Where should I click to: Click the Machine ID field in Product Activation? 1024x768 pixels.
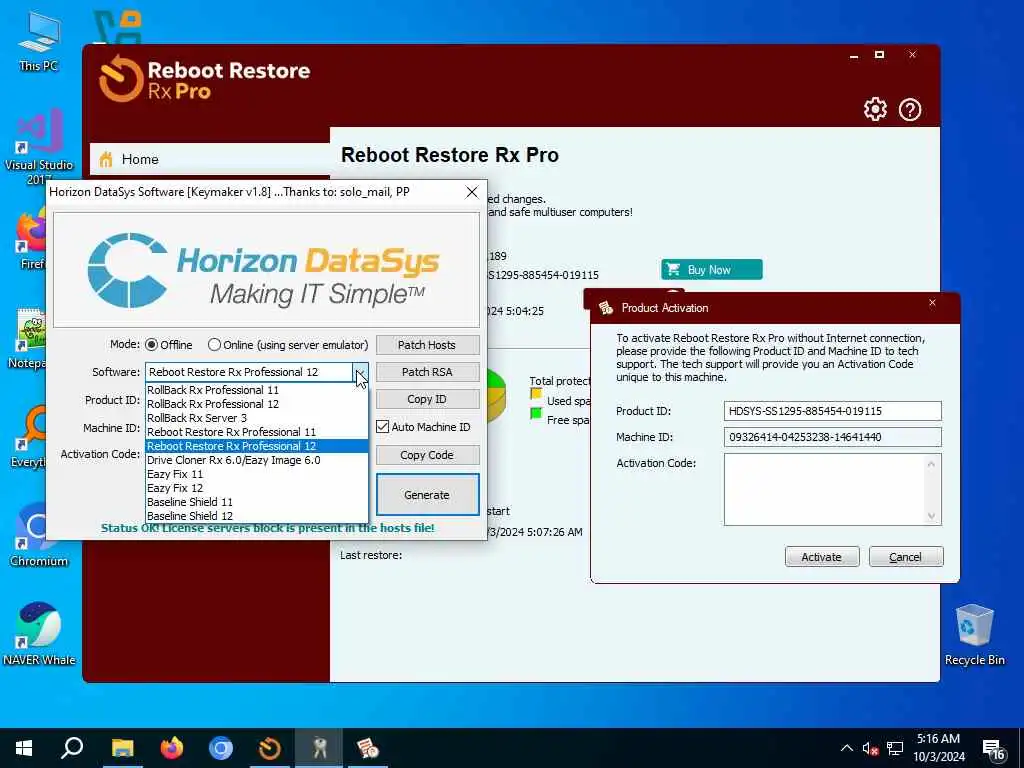tap(832, 437)
